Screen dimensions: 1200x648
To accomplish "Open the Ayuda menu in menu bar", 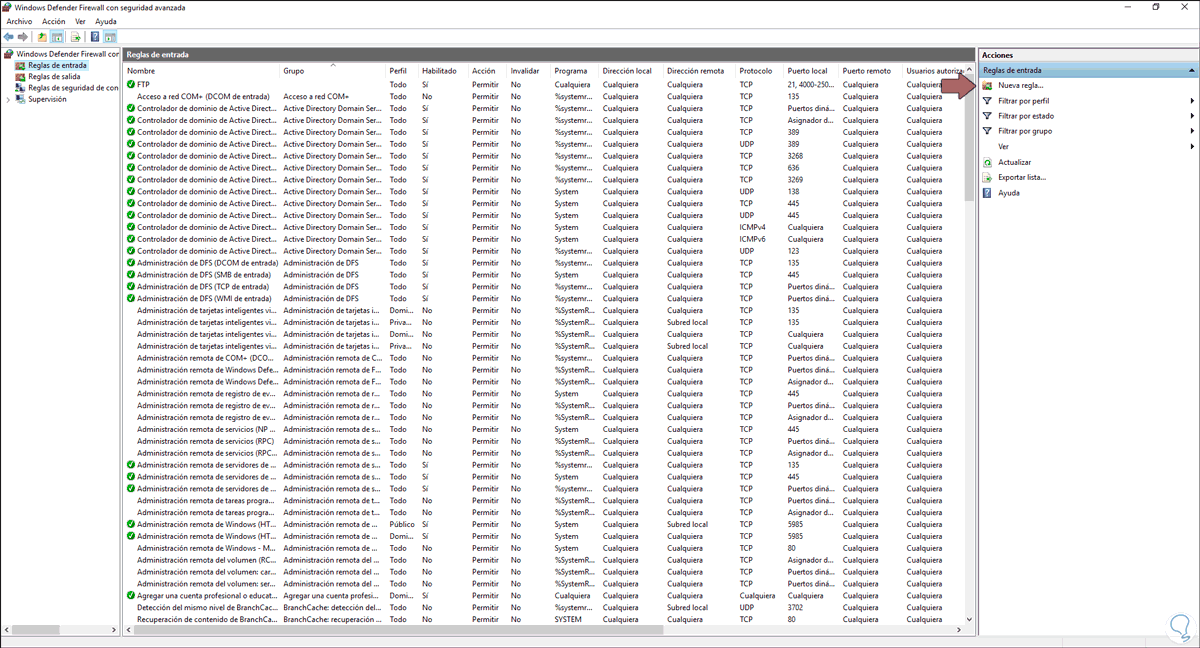I will point(105,21).
